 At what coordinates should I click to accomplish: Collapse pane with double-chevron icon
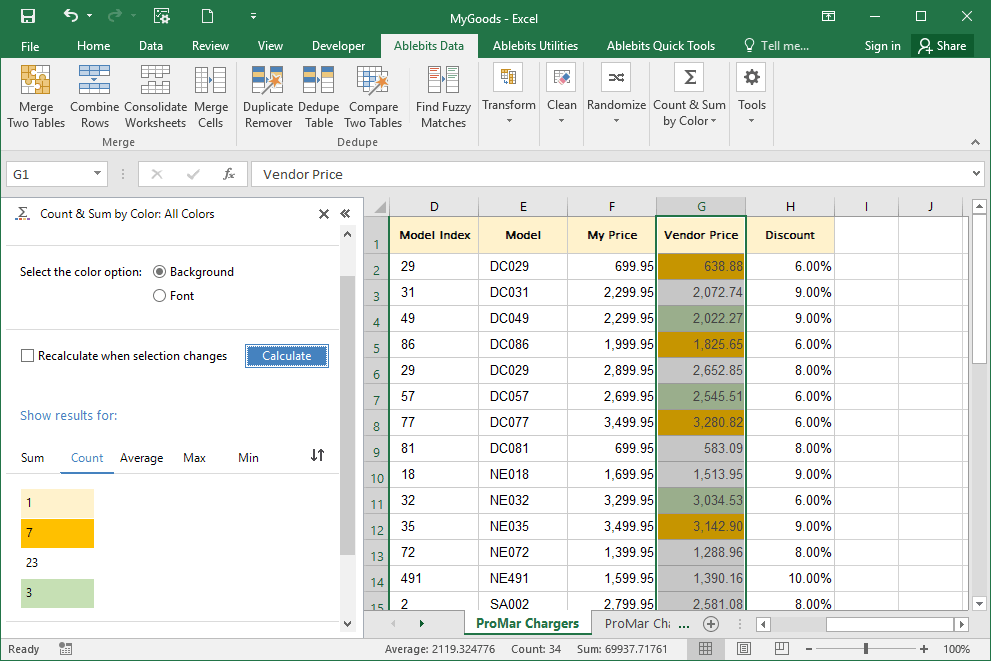click(x=345, y=214)
